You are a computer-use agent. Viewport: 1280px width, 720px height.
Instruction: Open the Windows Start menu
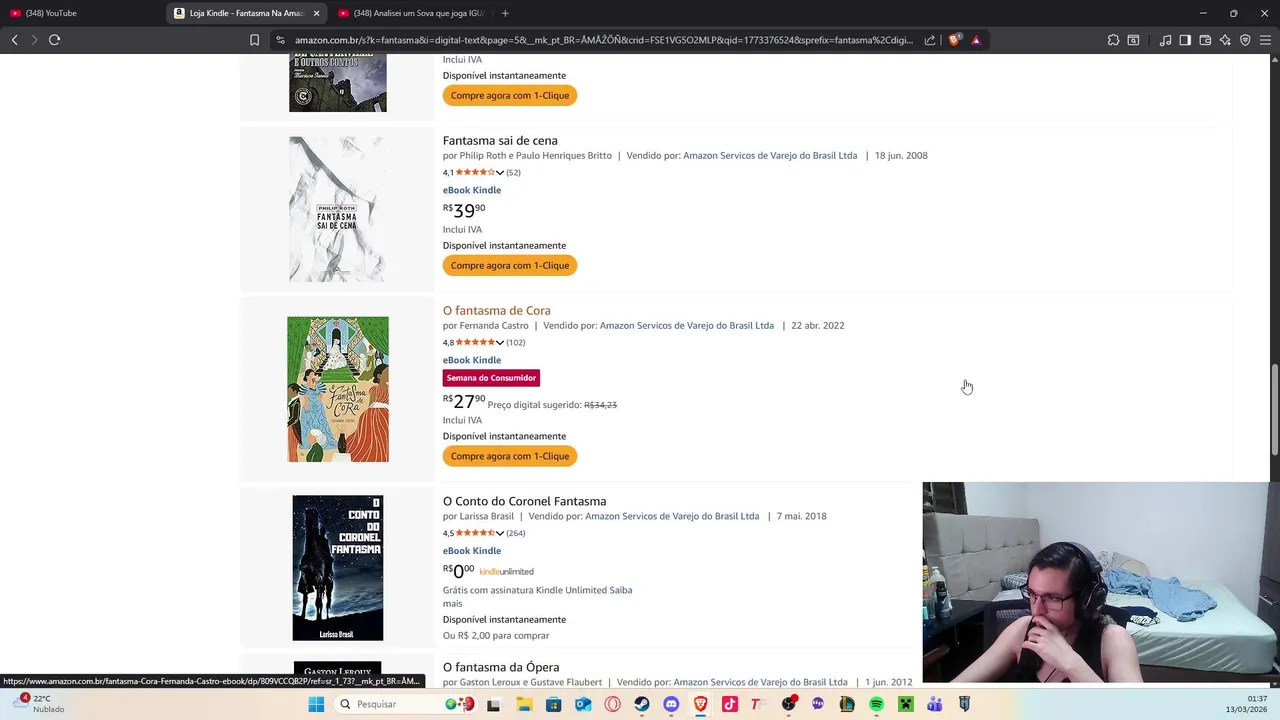point(316,704)
